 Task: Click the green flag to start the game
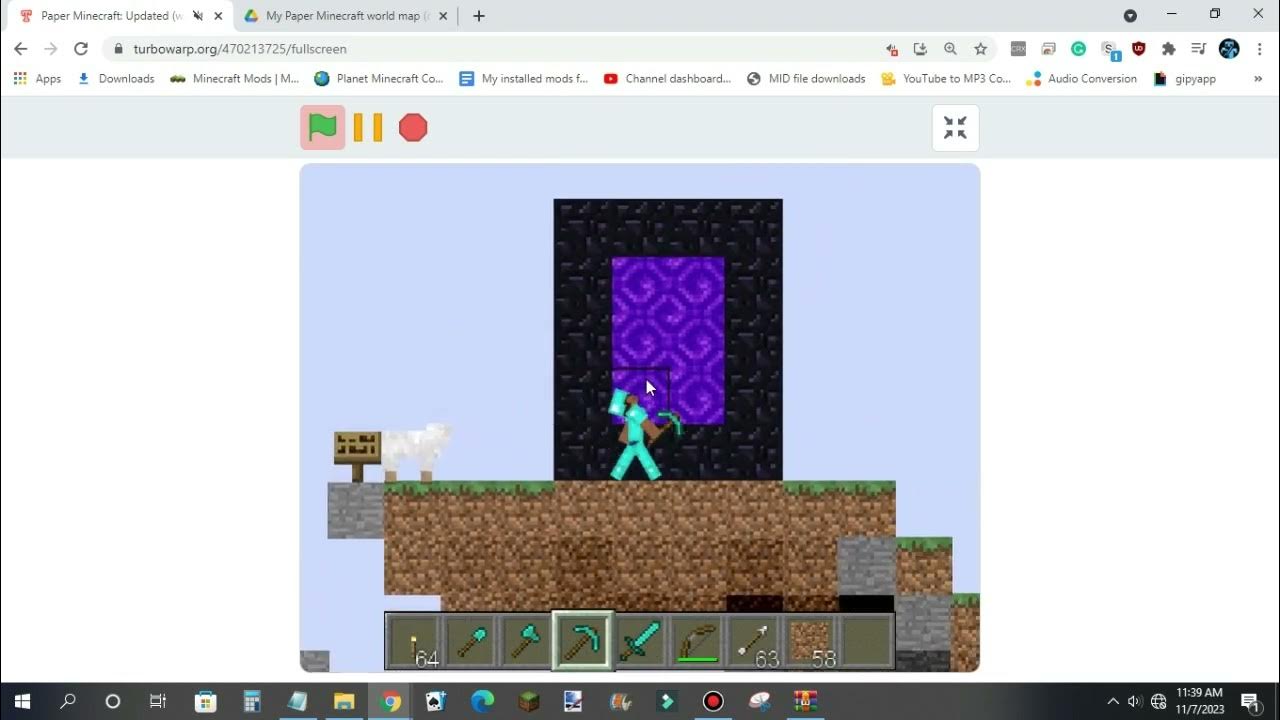pos(322,128)
